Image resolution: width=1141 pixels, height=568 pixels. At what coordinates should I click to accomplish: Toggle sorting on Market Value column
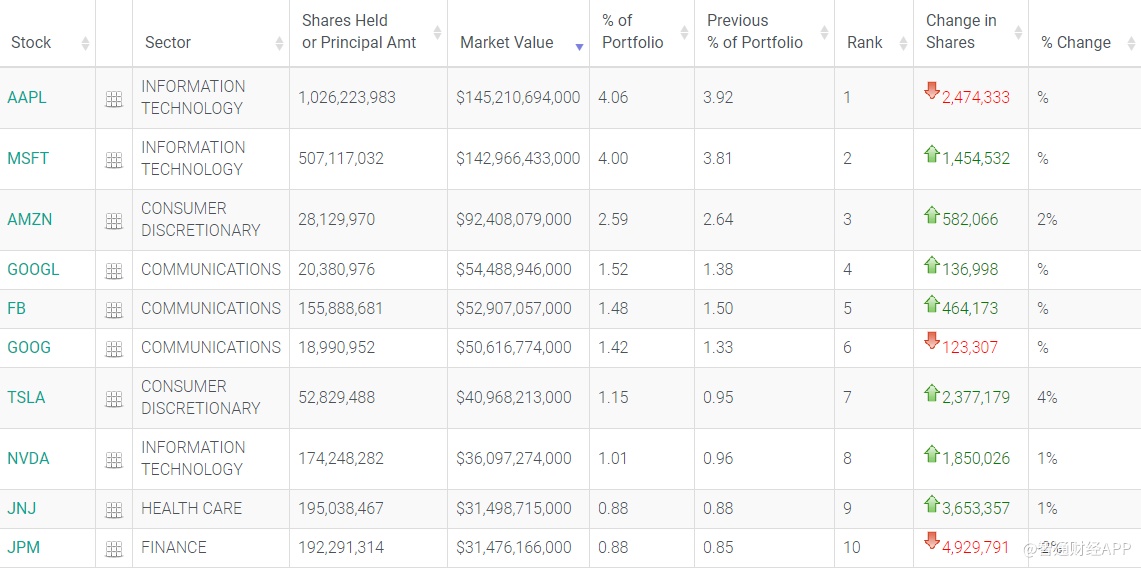click(506, 43)
